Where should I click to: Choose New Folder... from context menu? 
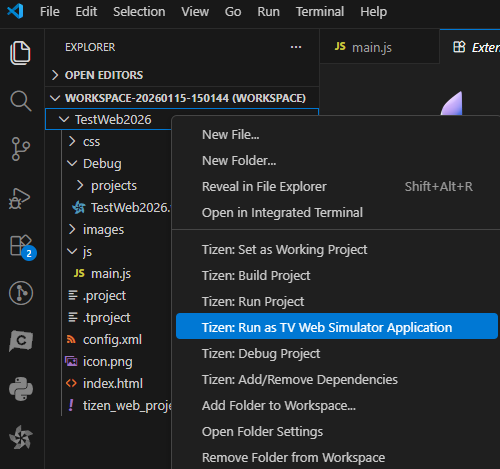coord(337,161)
